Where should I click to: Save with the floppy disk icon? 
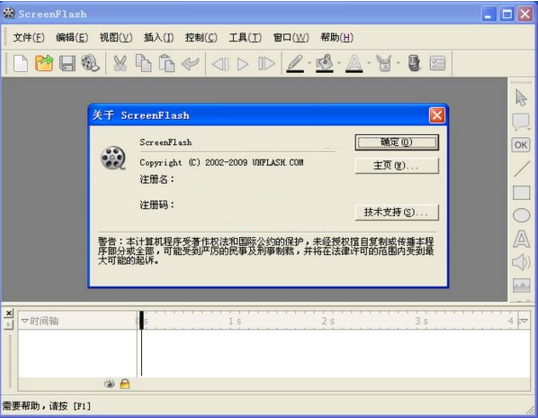point(67,63)
